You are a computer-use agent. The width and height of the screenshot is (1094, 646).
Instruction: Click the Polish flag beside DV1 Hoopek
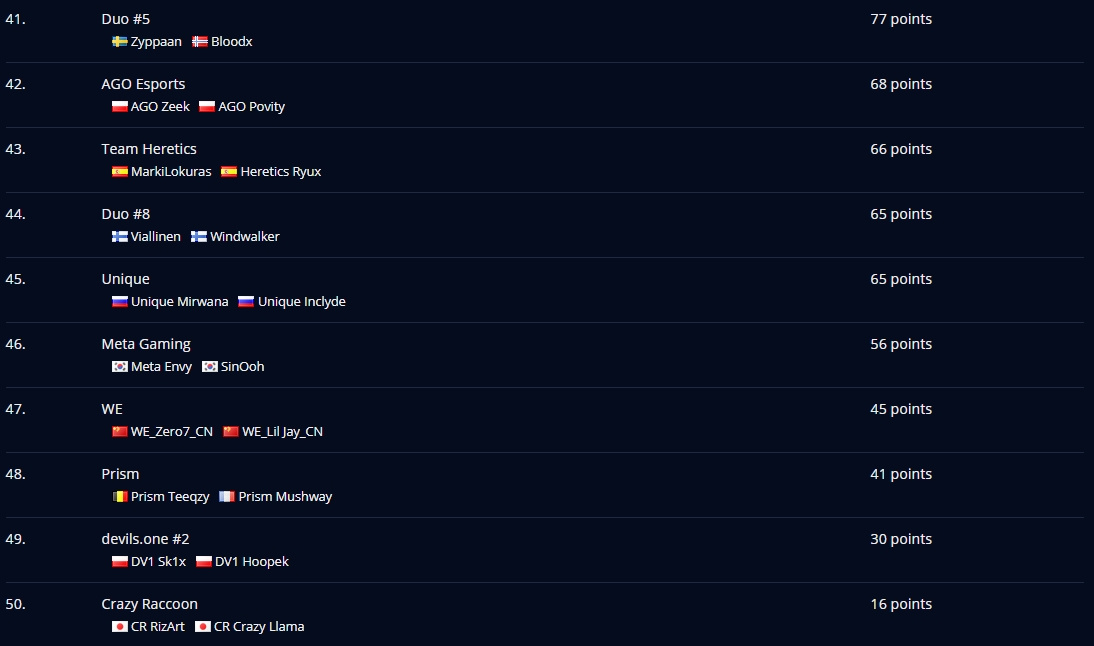coord(204,562)
